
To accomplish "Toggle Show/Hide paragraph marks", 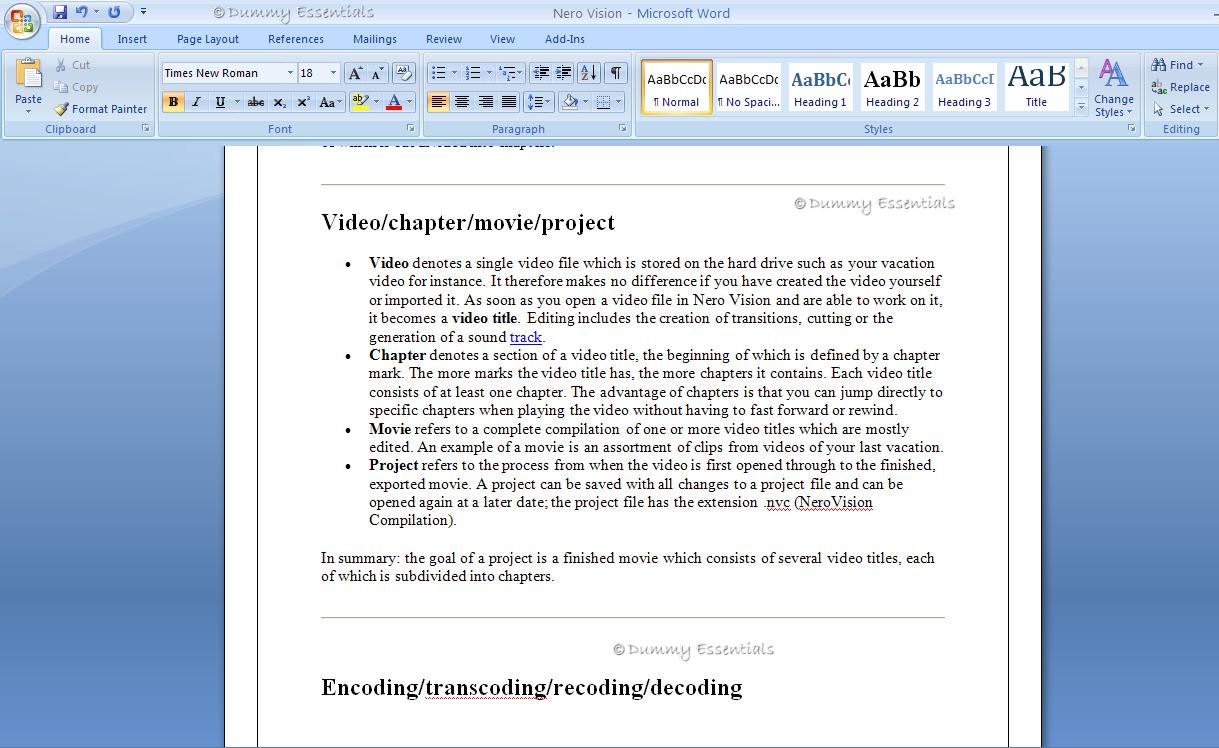I will 616,73.
